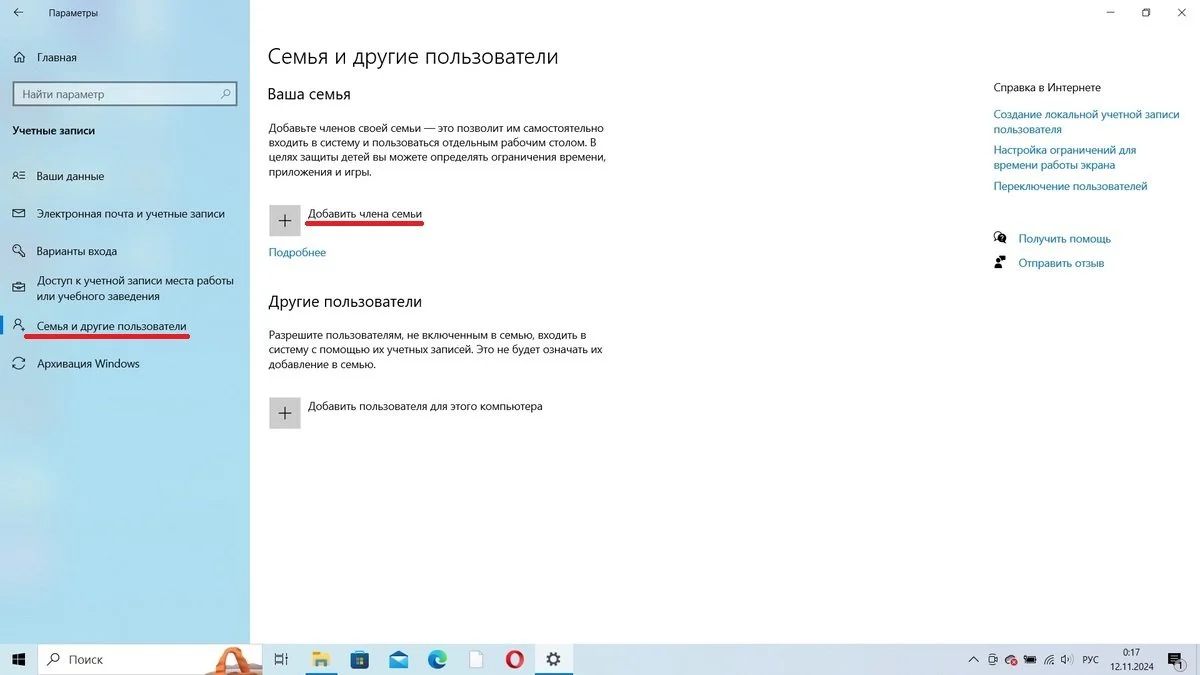Click the key icon for Варианты входа

[18, 251]
